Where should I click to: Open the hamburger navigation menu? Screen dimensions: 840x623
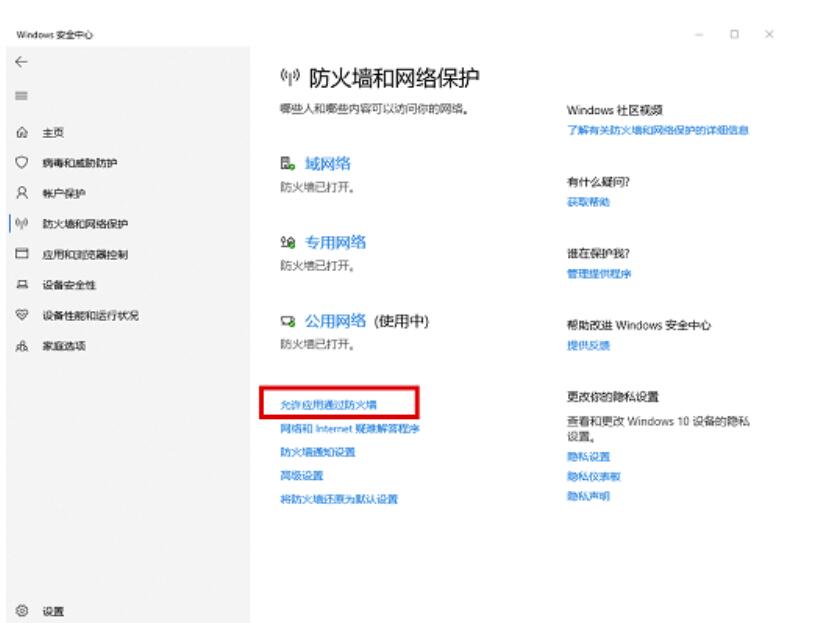point(21,96)
